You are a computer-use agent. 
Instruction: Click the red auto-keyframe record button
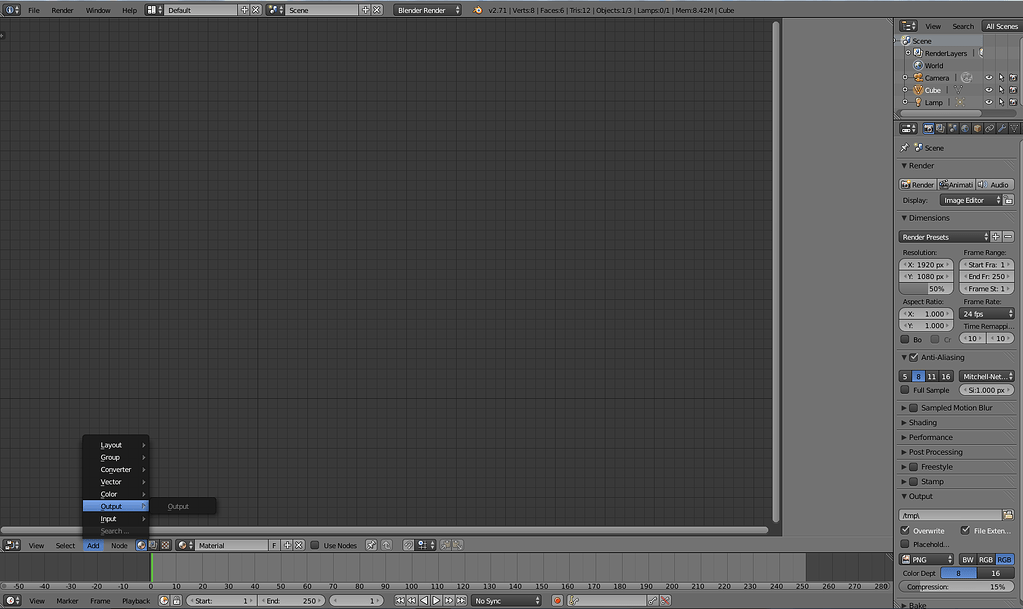pyautogui.click(x=557, y=601)
